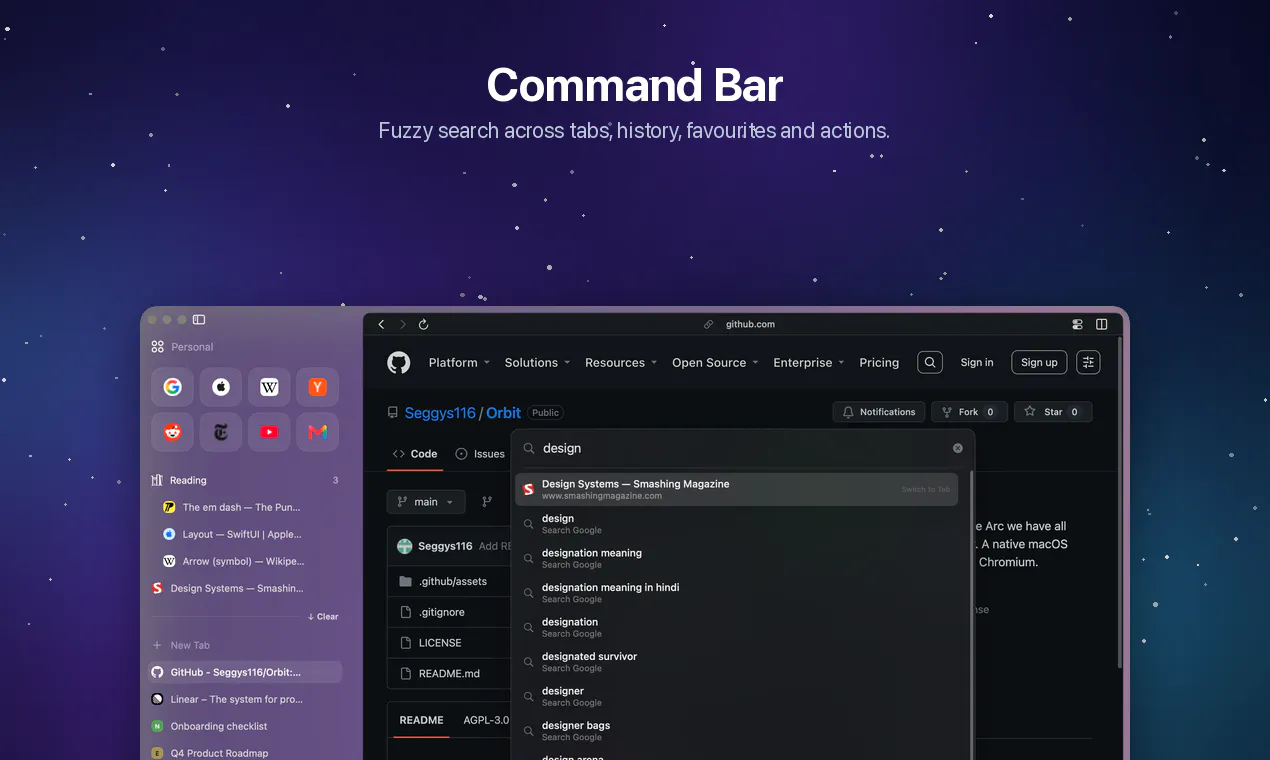Open the Solutions dropdown menu
Viewport: 1270px width, 760px height.
[537, 362]
